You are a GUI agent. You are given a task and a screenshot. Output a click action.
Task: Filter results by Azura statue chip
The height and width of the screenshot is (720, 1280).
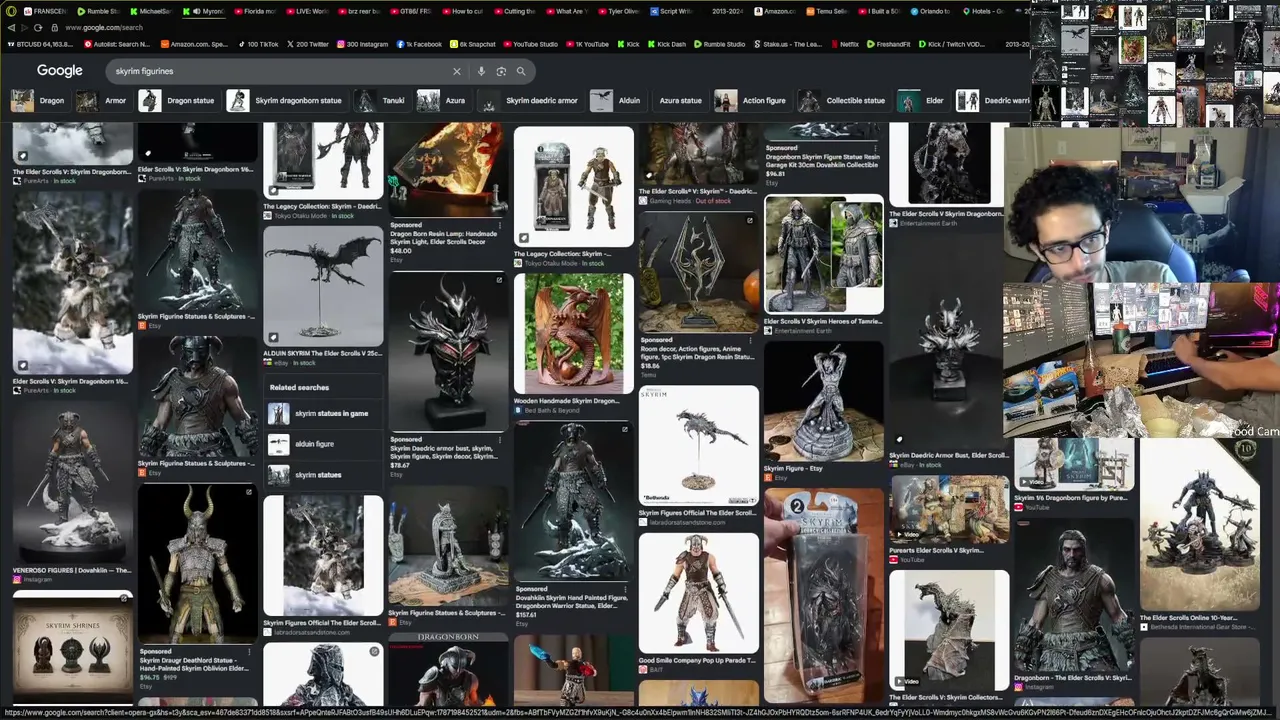(x=679, y=100)
